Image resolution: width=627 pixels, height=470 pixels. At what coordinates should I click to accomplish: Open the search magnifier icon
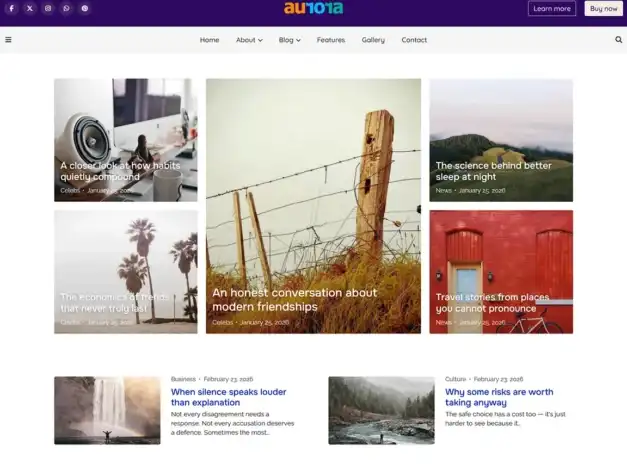pos(618,40)
